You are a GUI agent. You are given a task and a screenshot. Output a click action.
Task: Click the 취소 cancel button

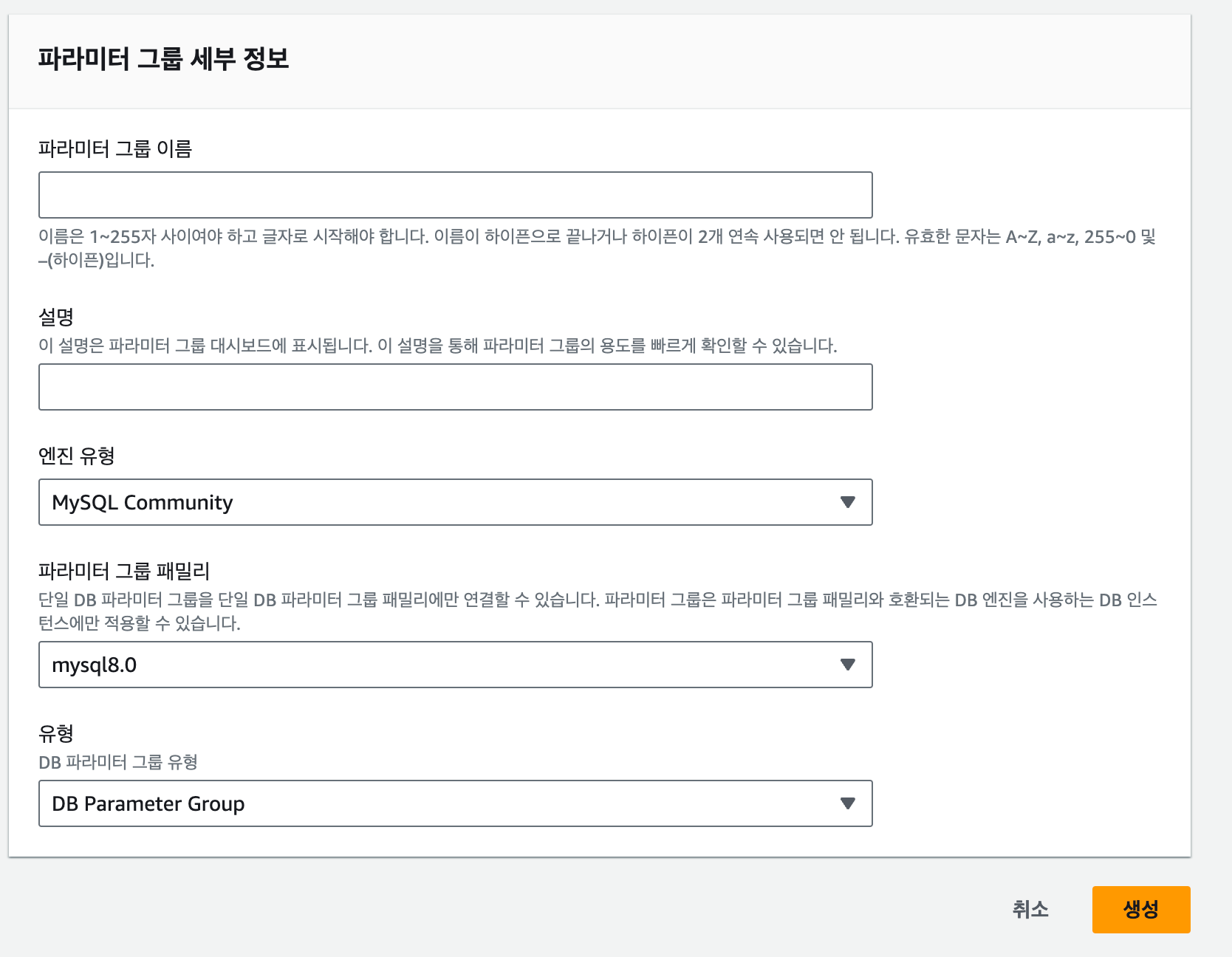[x=1030, y=909]
